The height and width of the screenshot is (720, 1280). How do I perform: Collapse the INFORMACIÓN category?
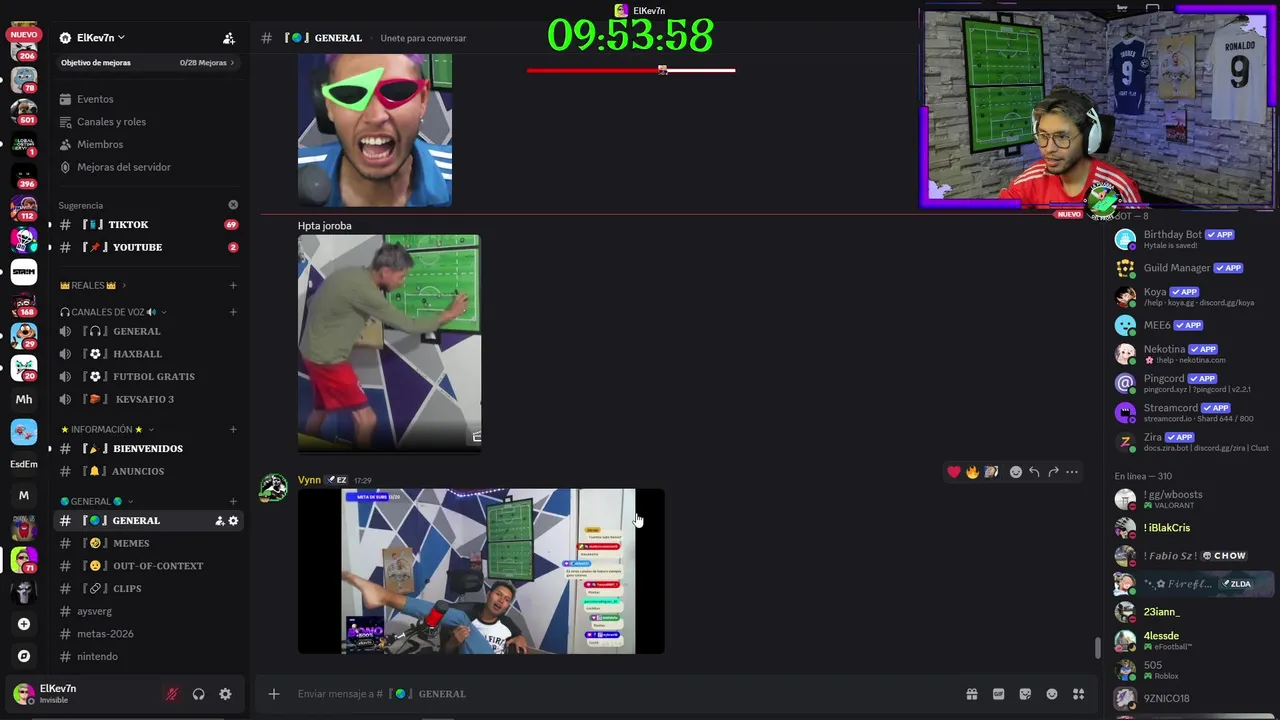[x=105, y=430]
